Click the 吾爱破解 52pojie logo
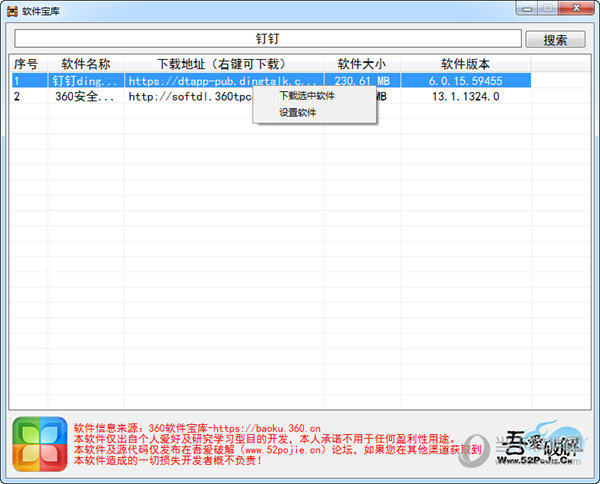Screen dimensions: 600x484 pyautogui.click(x=540, y=444)
